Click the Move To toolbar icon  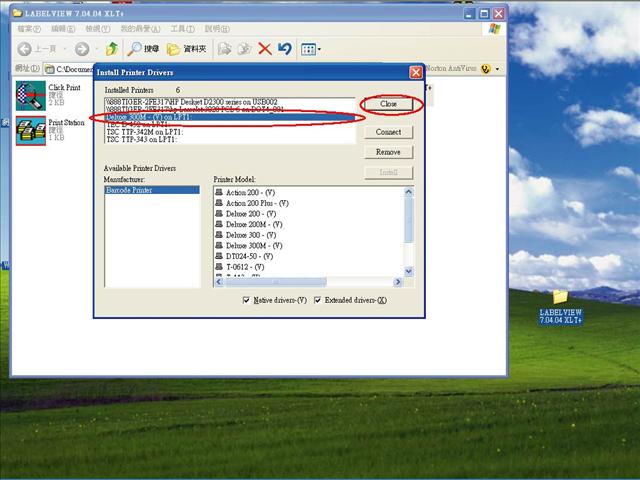224,49
